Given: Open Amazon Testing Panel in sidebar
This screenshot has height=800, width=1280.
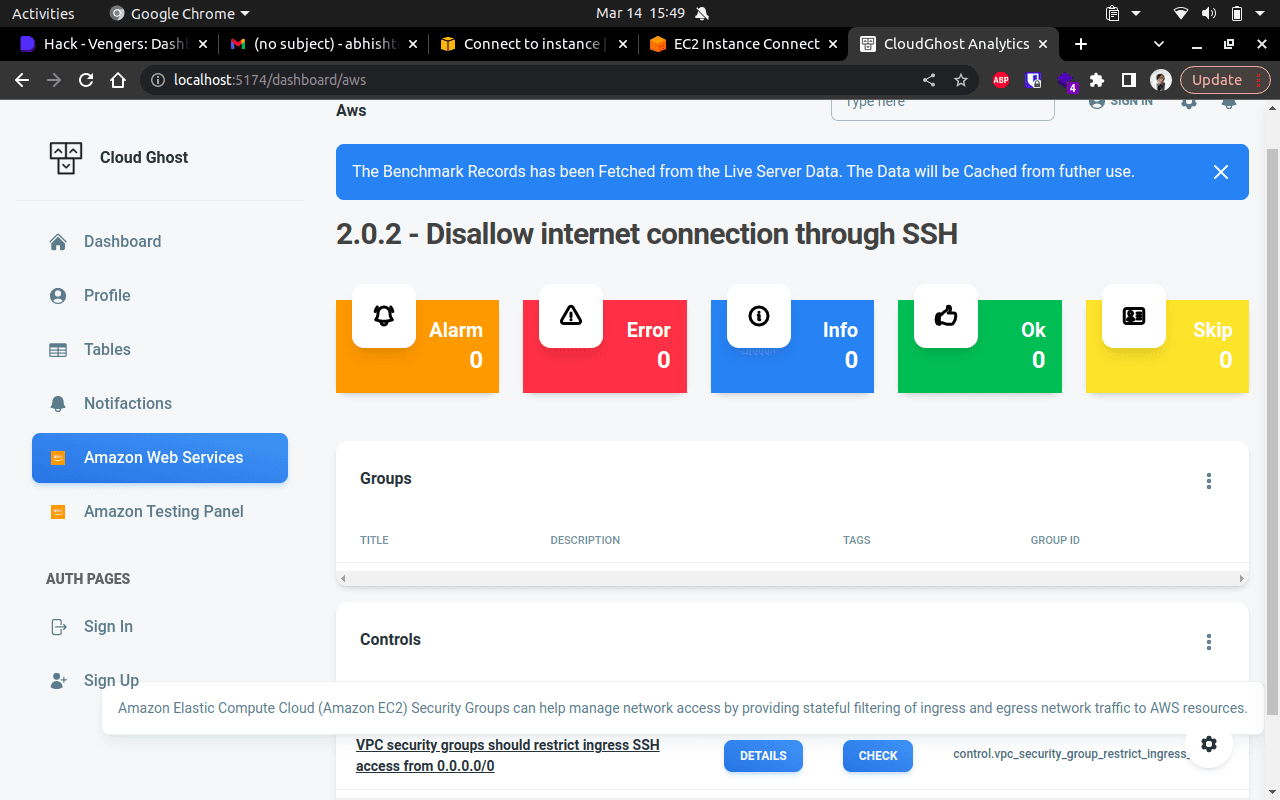Looking at the screenshot, I should pyautogui.click(x=160, y=511).
